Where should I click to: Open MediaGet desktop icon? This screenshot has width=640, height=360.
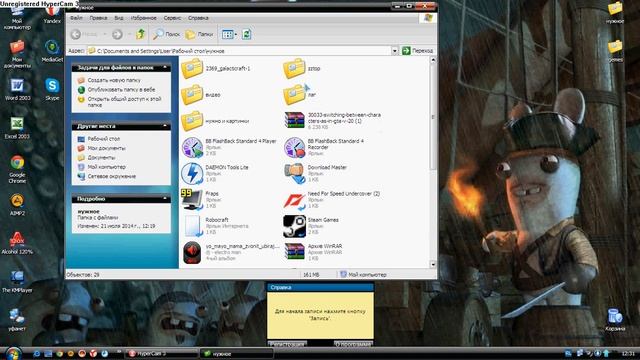[x=52, y=51]
